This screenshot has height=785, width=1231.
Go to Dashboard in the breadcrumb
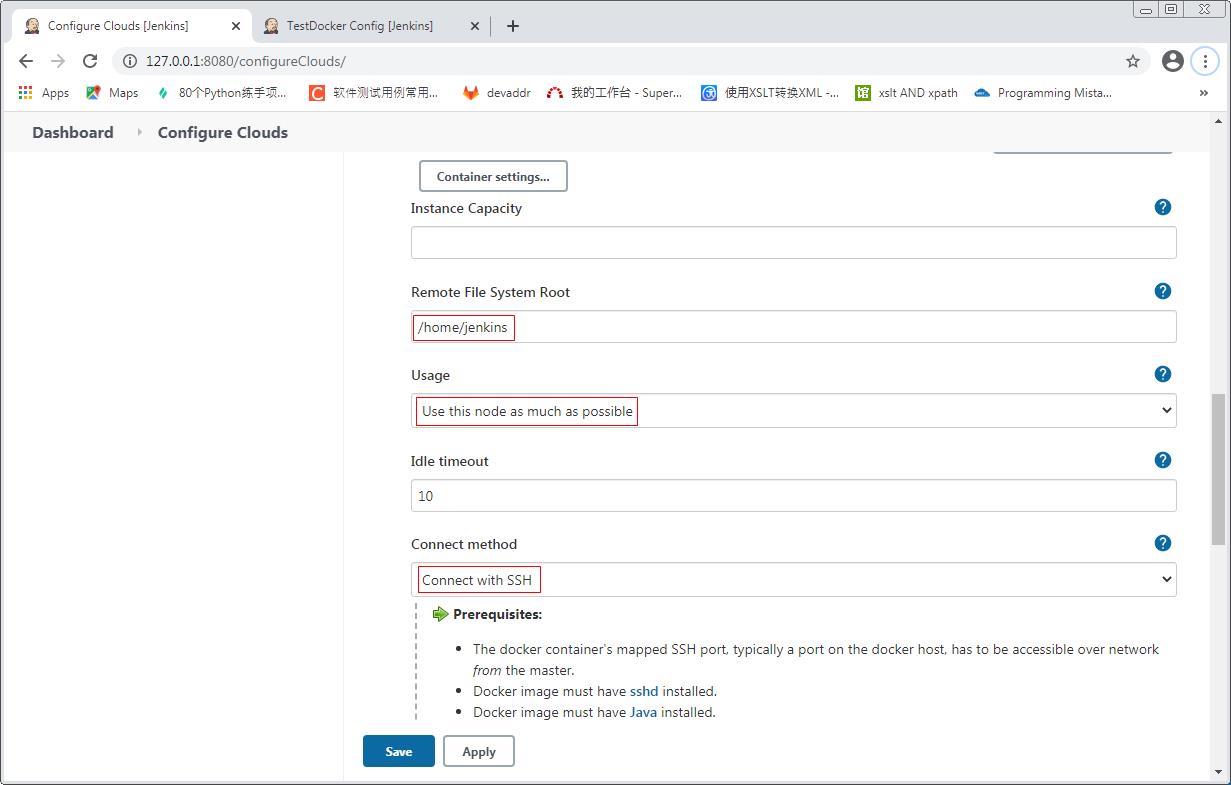73,132
